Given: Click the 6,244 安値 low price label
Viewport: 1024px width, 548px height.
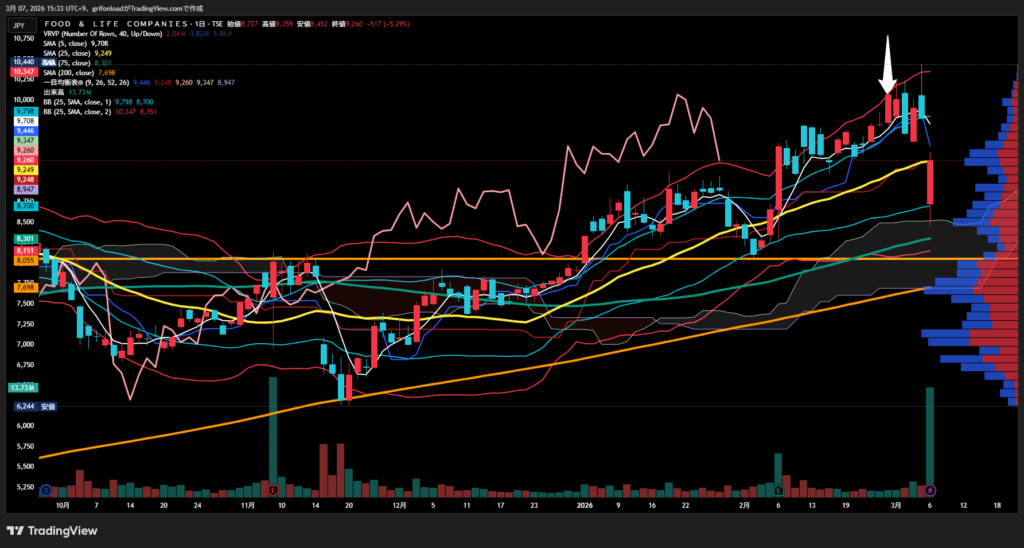Looking at the screenshot, I should tap(32, 407).
